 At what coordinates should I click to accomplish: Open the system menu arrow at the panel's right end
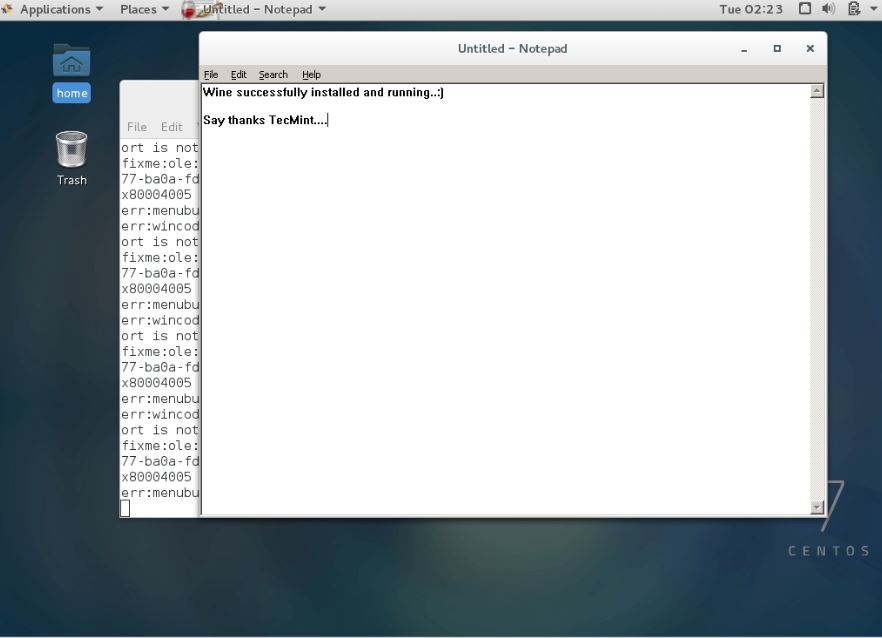(873, 8)
